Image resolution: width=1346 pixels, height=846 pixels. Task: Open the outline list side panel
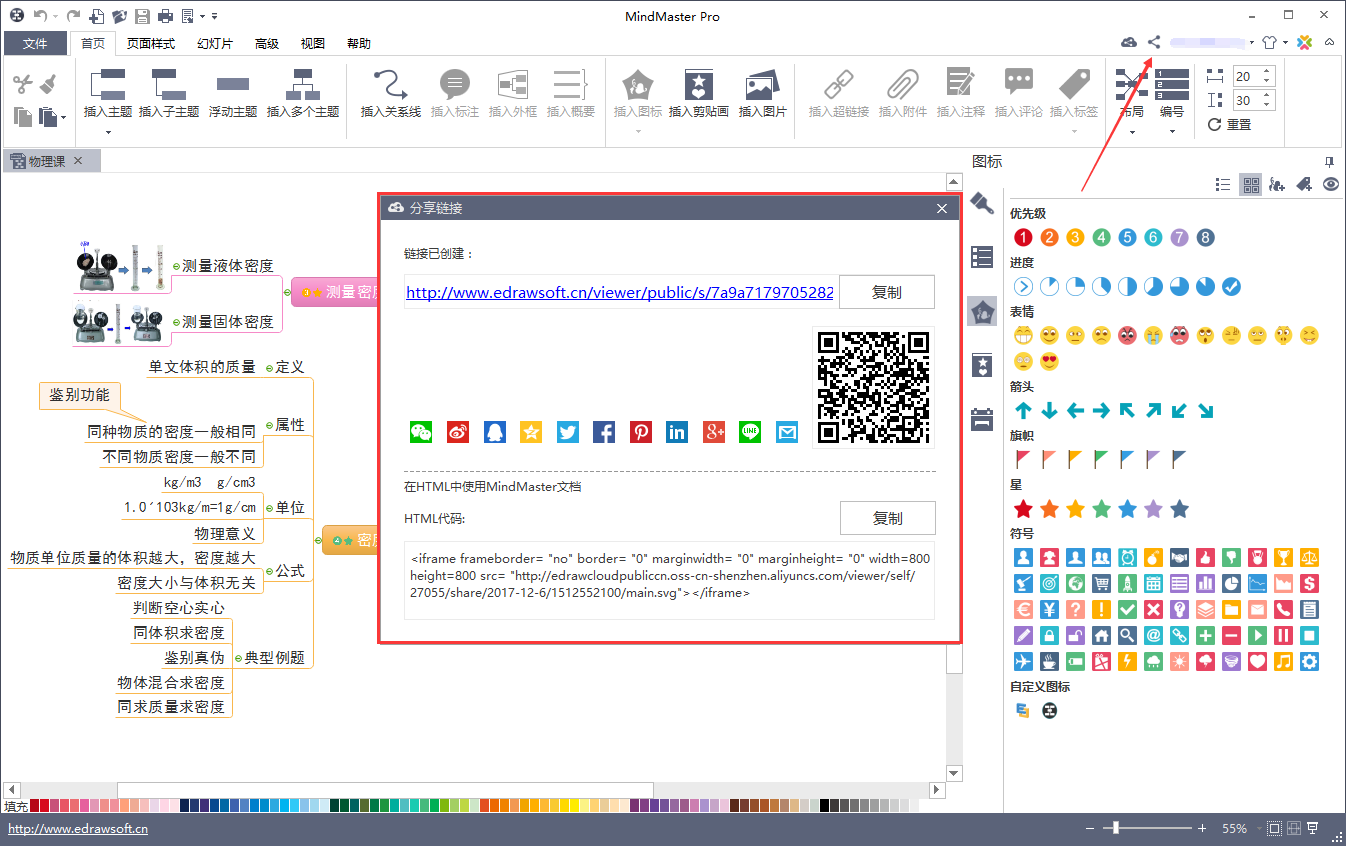click(x=982, y=257)
